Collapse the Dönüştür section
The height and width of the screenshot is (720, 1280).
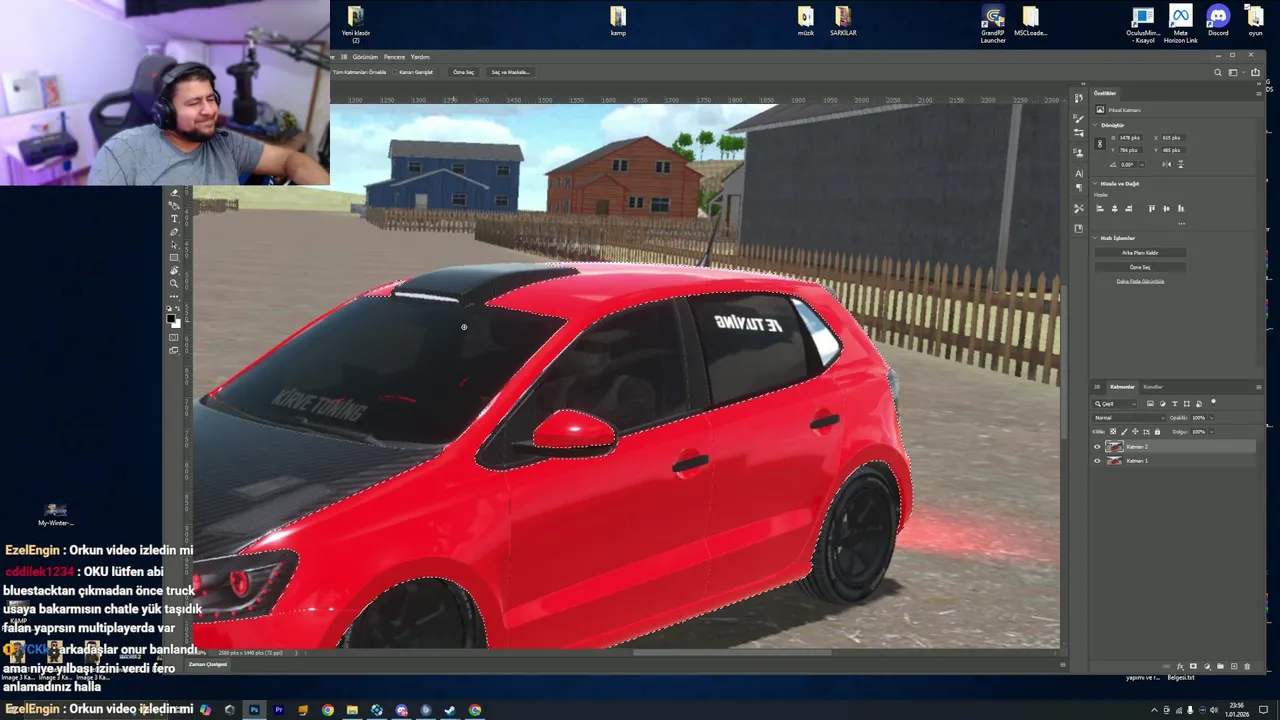pyautogui.click(x=1095, y=125)
